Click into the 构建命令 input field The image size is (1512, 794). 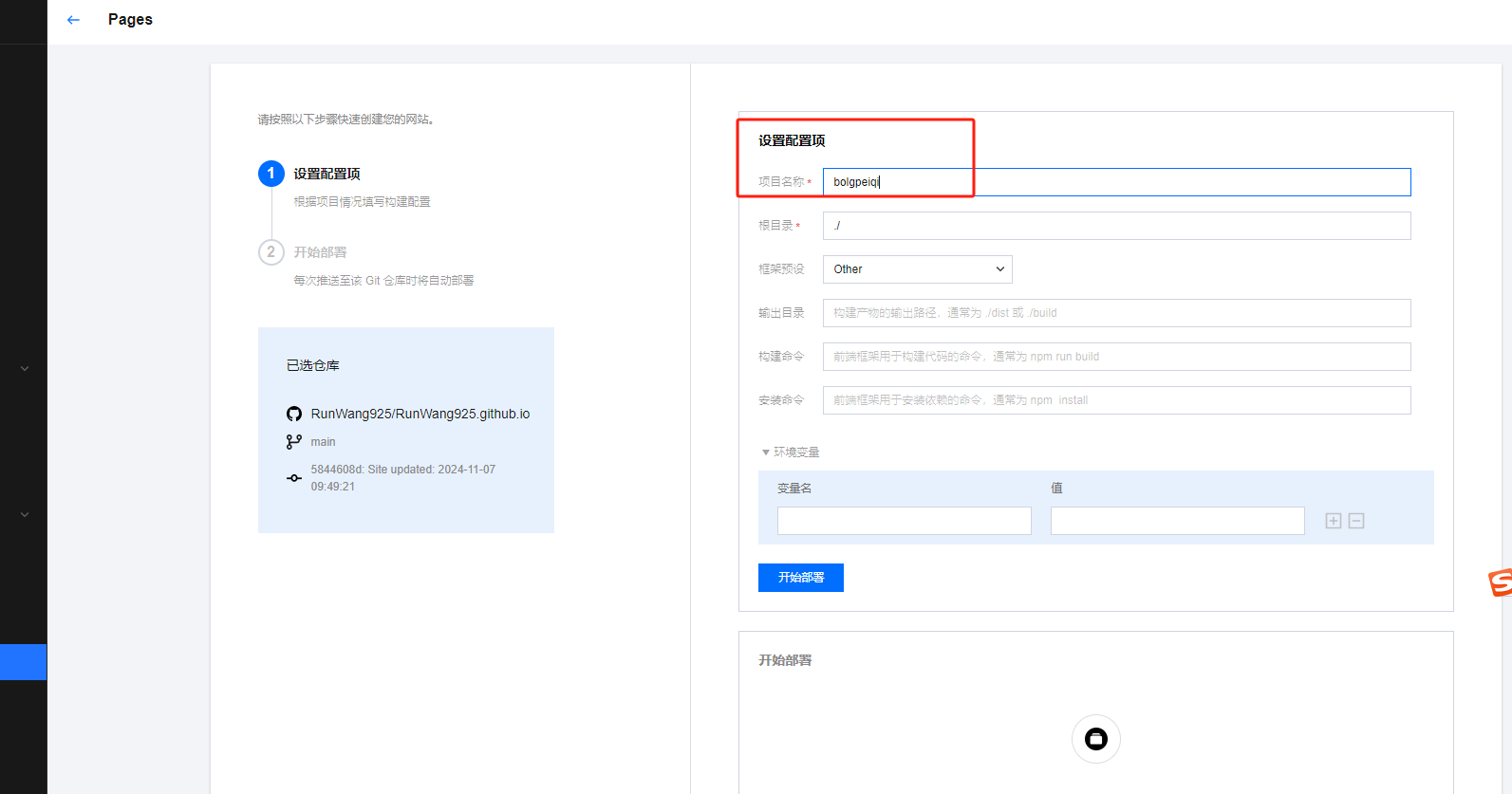pos(1115,357)
